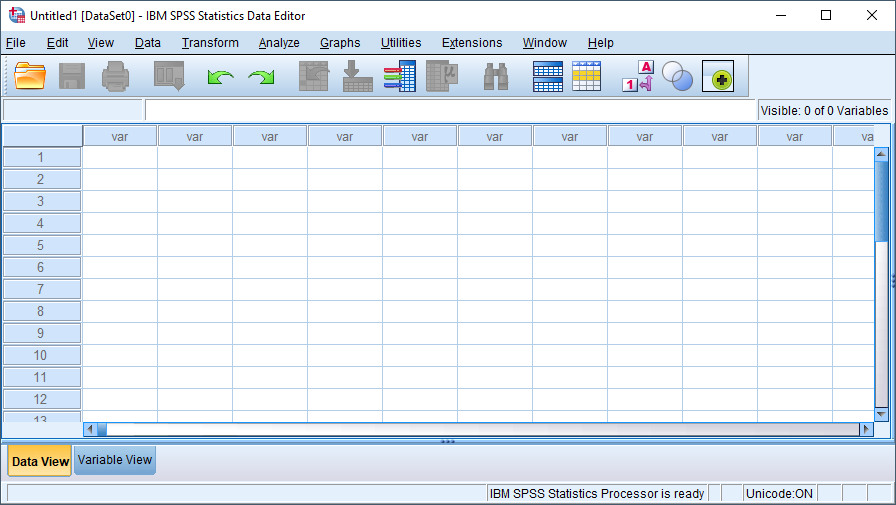Click the vertical scrollbar up arrow
The image size is (896, 505).
click(x=881, y=154)
